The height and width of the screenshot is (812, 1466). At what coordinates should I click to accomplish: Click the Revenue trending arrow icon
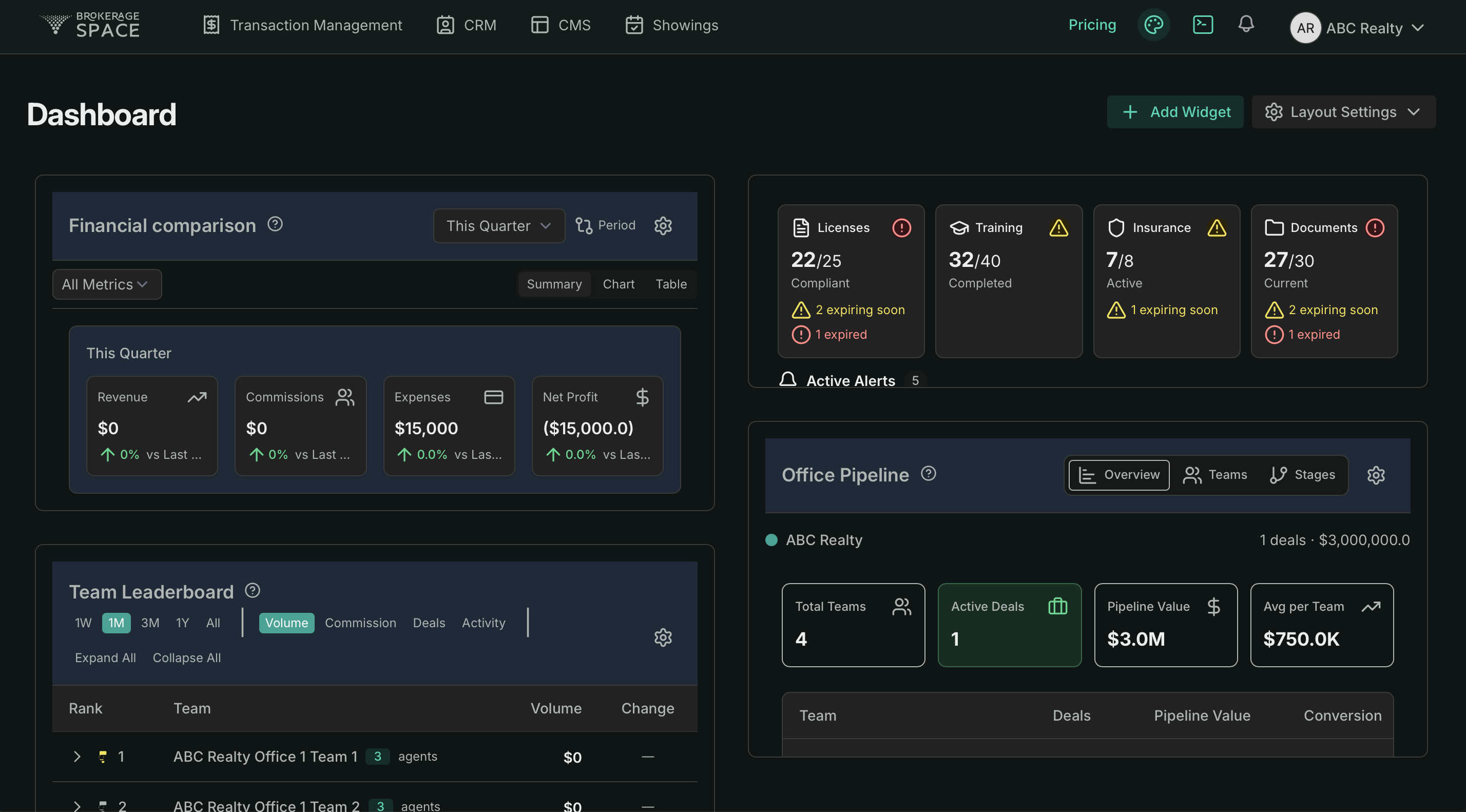click(197, 397)
